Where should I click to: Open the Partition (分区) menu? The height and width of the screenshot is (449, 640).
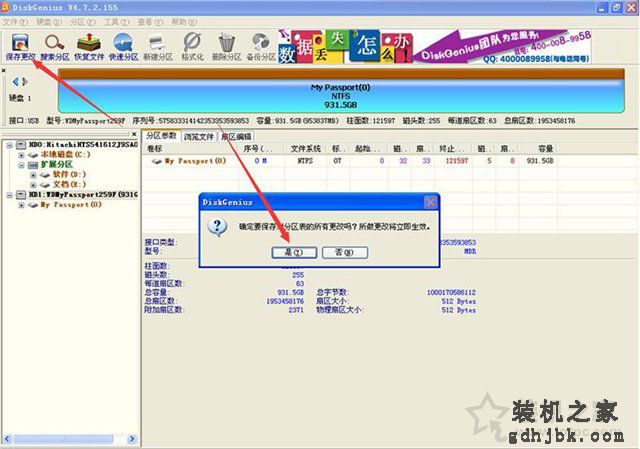click(82, 22)
